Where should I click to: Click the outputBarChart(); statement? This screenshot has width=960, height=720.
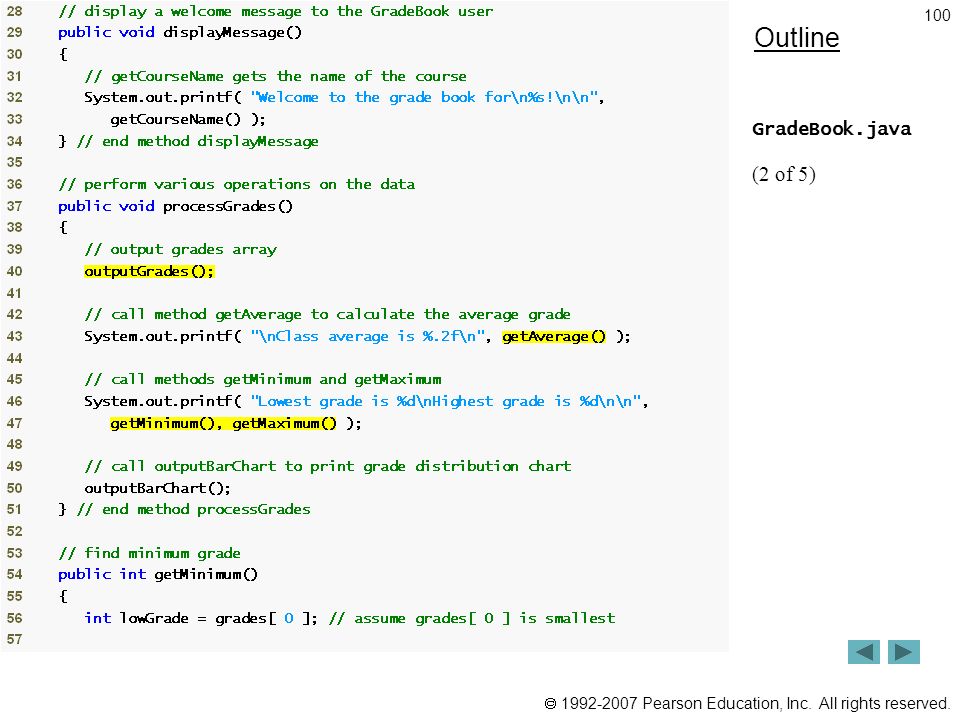157,488
